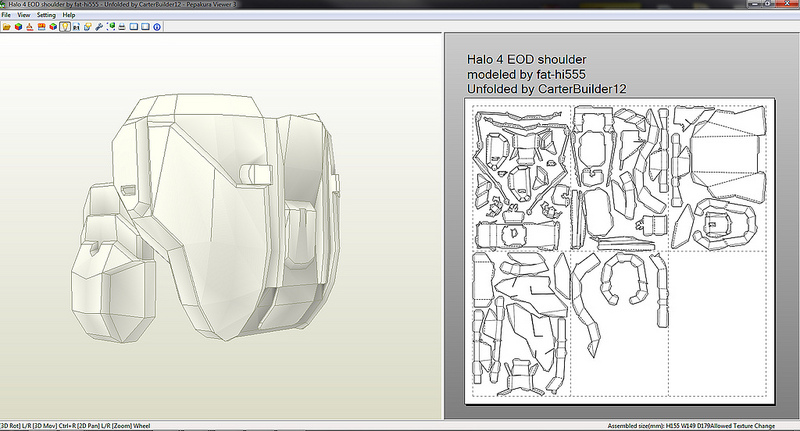Viewport: 800px width, 431px height.
Task: Click the sheet with bulb toolbar icon
Action: click(88, 27)
